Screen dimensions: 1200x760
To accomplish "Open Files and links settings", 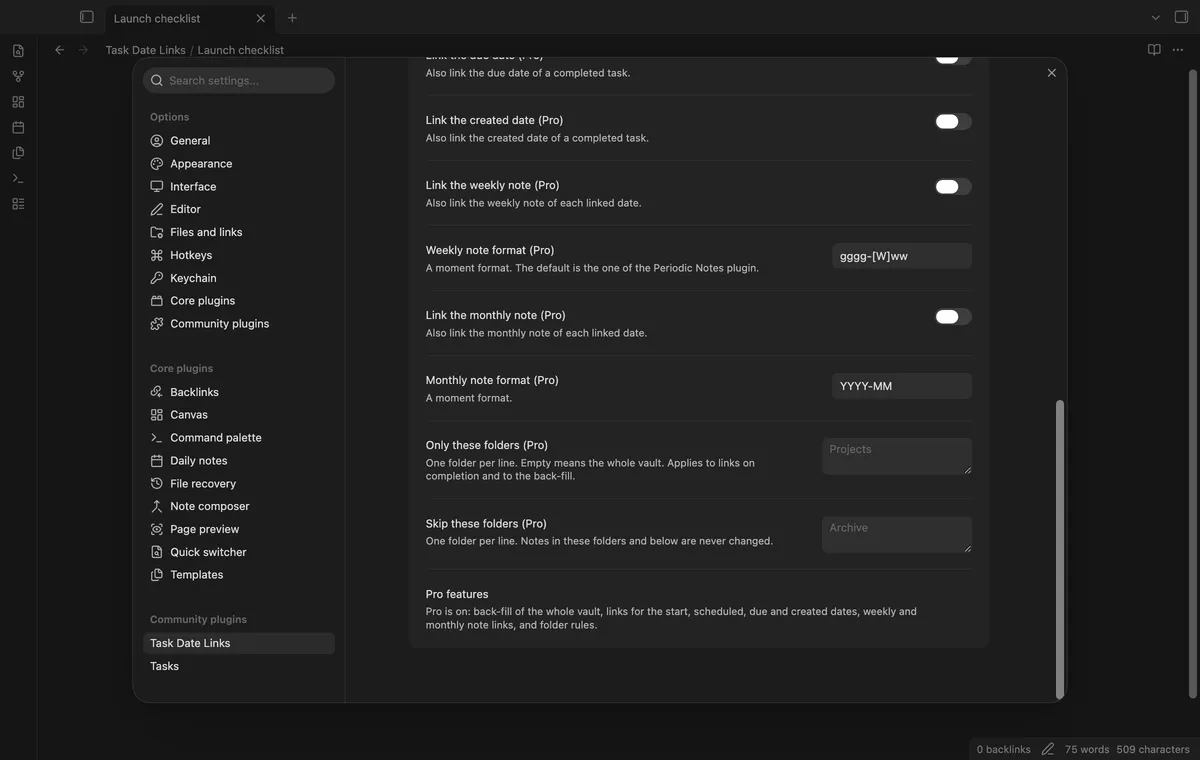I will (239, 232).
